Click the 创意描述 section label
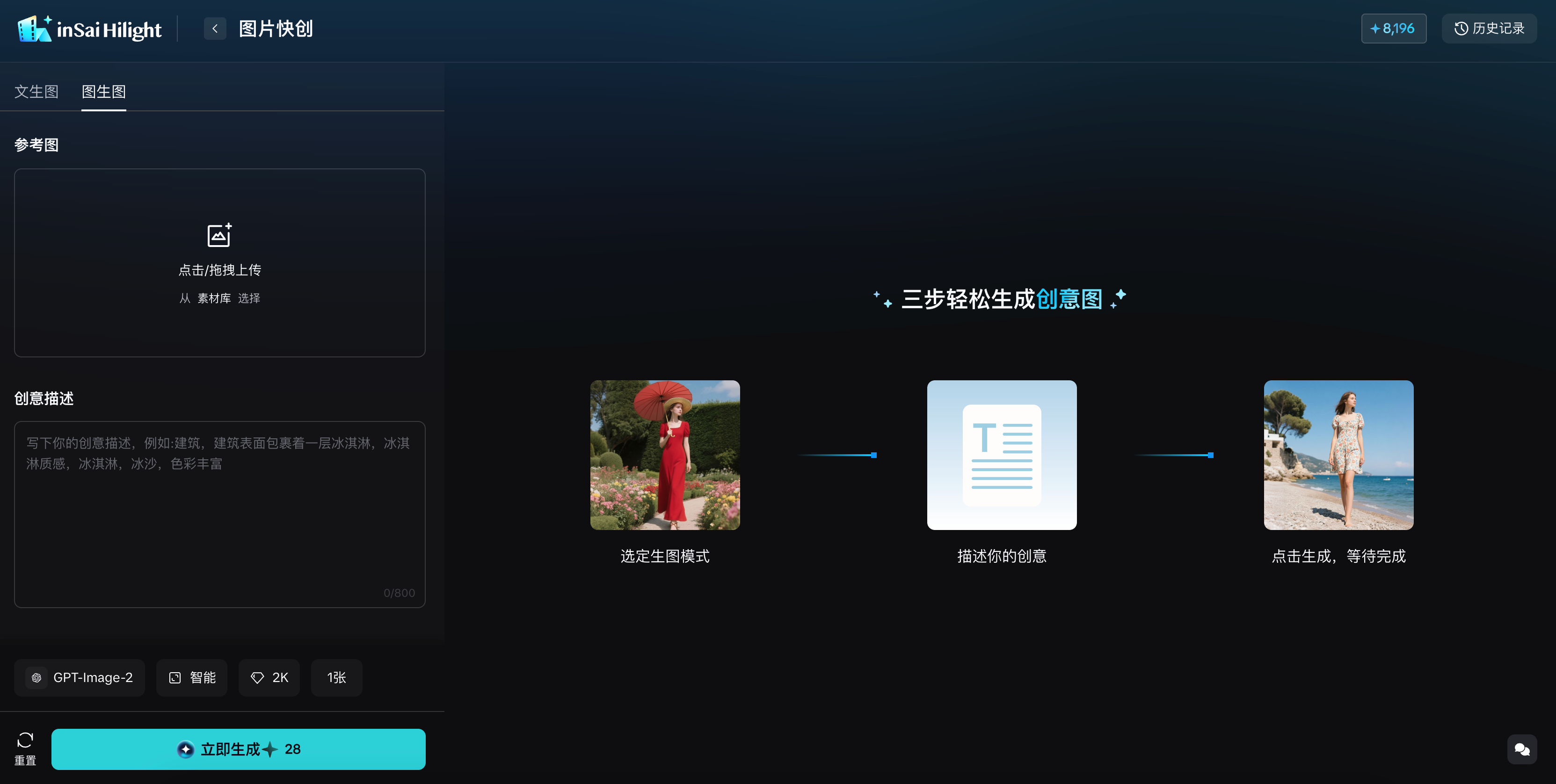This screenshot has height=784, width=1556. point(44,399)
